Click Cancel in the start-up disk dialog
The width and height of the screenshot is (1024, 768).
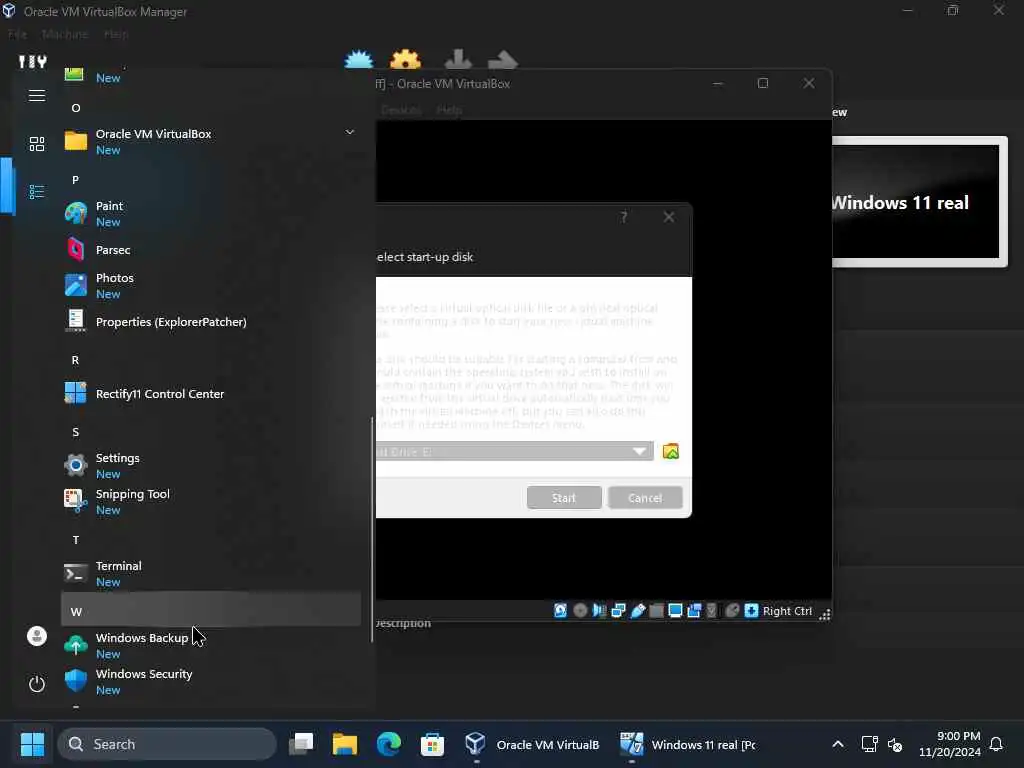coord(645,498)
